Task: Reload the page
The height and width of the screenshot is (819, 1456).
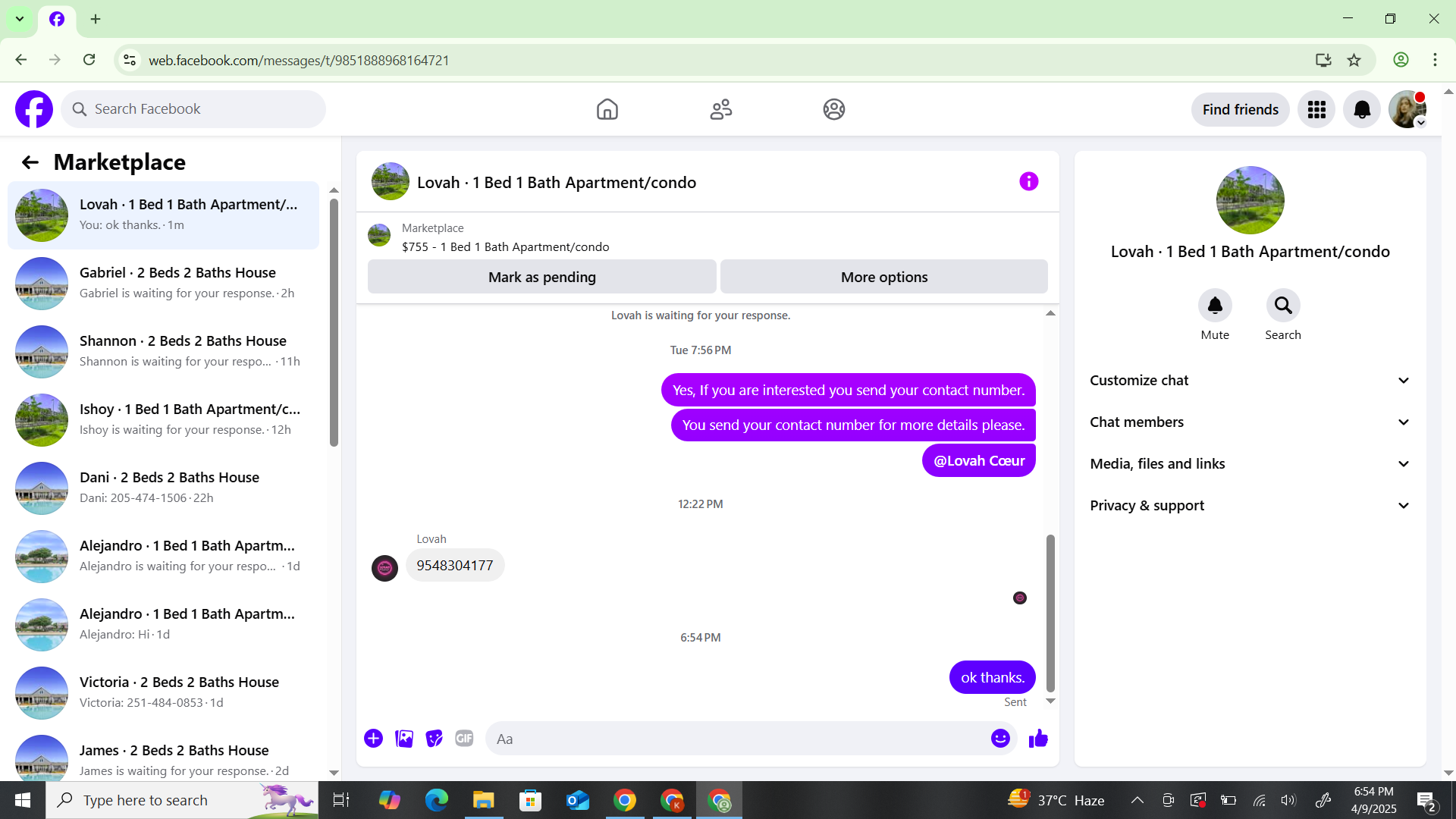Action: [x=89, y=60]
